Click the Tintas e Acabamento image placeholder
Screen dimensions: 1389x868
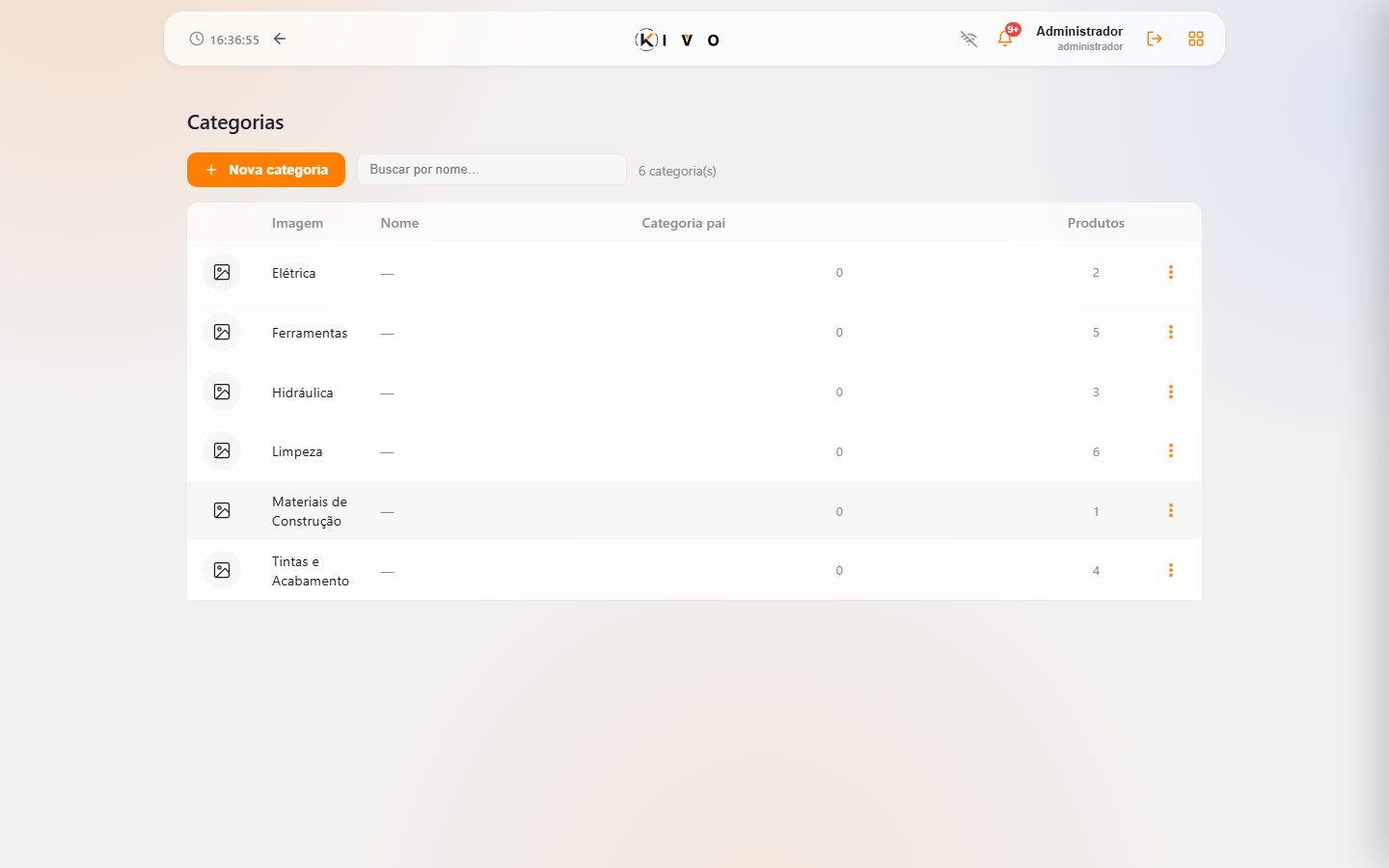222,571
